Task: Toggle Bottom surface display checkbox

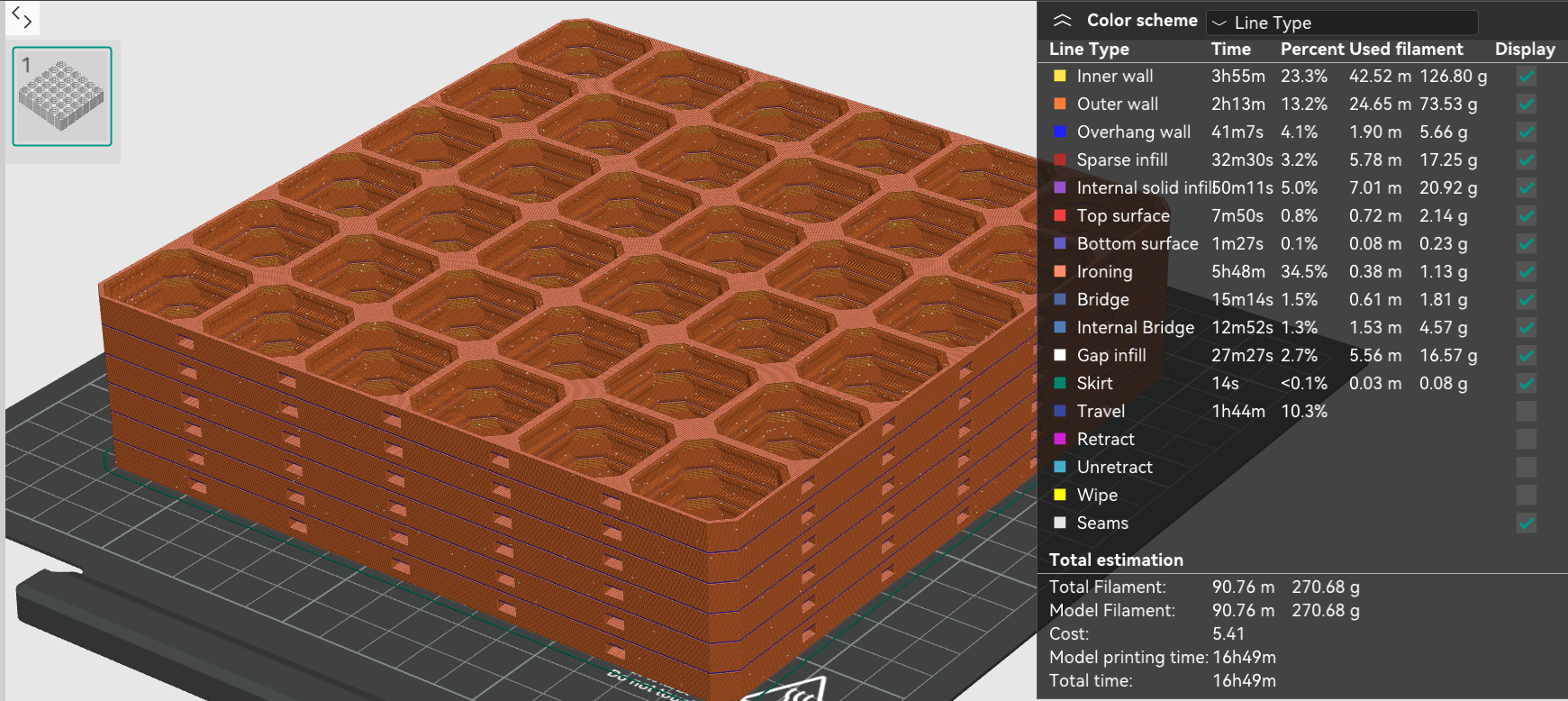Action: pos(1526,244)
